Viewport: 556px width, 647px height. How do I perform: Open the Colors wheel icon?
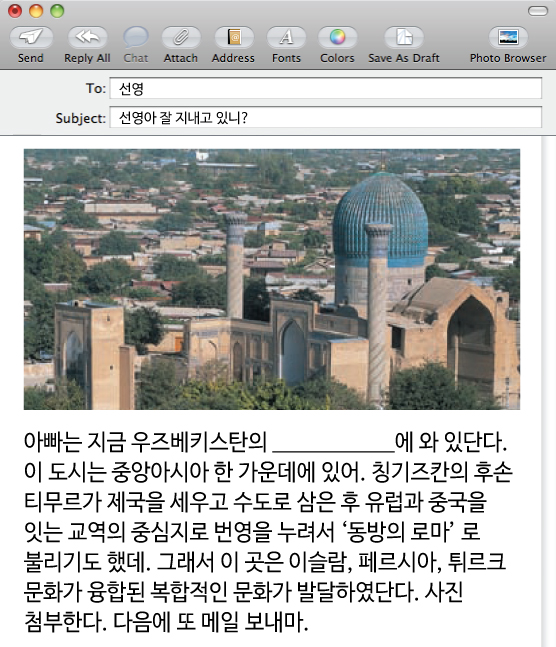pyautogui.click(x=337, y=38)
